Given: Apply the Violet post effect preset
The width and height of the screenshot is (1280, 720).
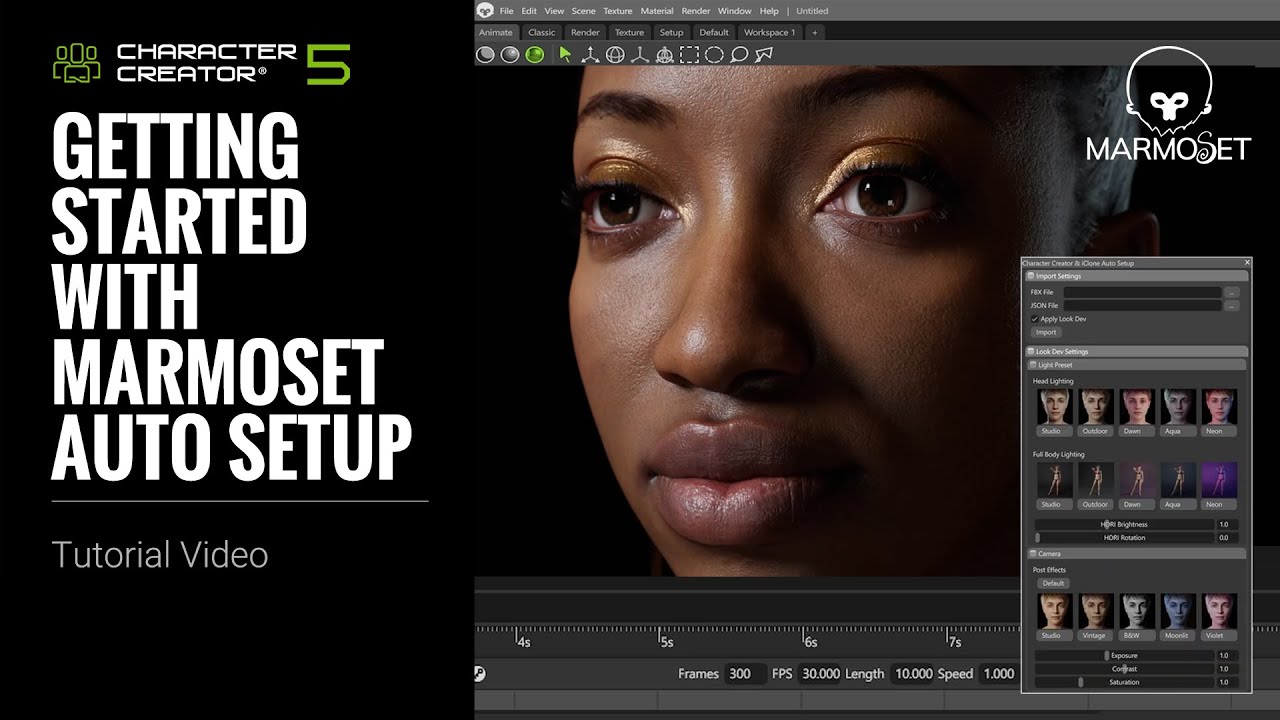Looking at the screenshot, I should (x=1218, y=616).
